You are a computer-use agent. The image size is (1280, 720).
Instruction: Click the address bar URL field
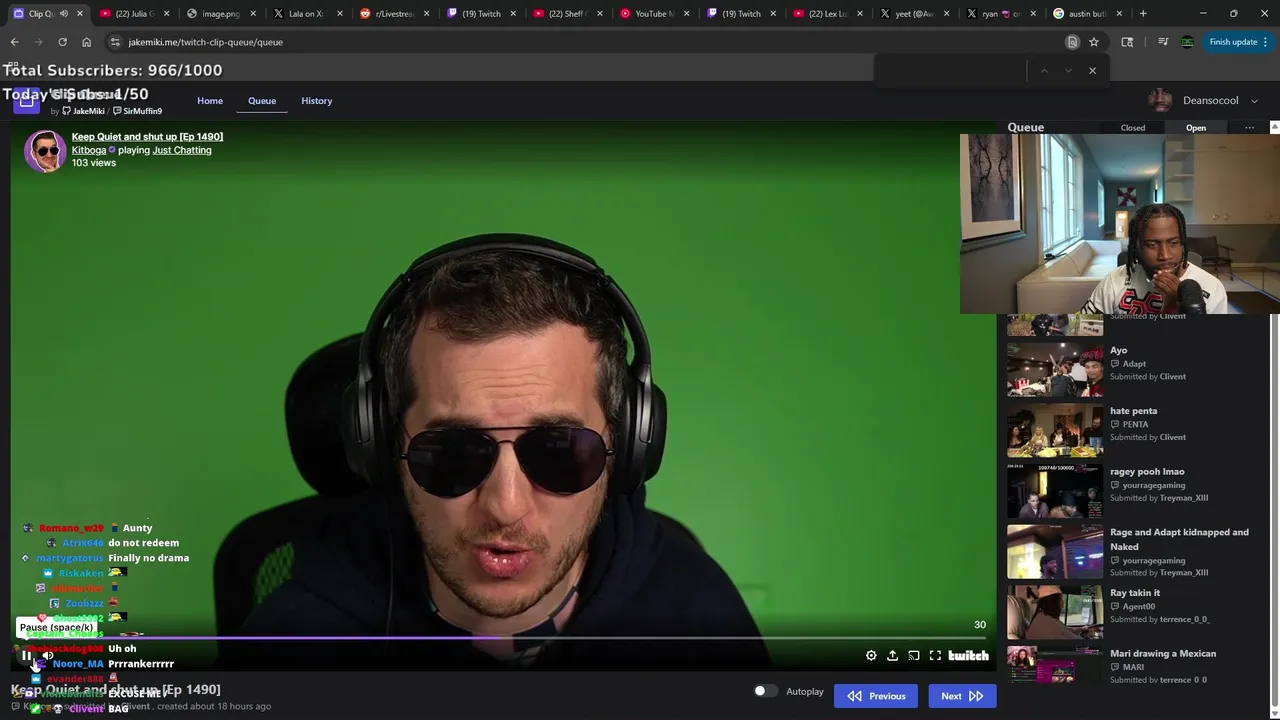coord(590,42)
